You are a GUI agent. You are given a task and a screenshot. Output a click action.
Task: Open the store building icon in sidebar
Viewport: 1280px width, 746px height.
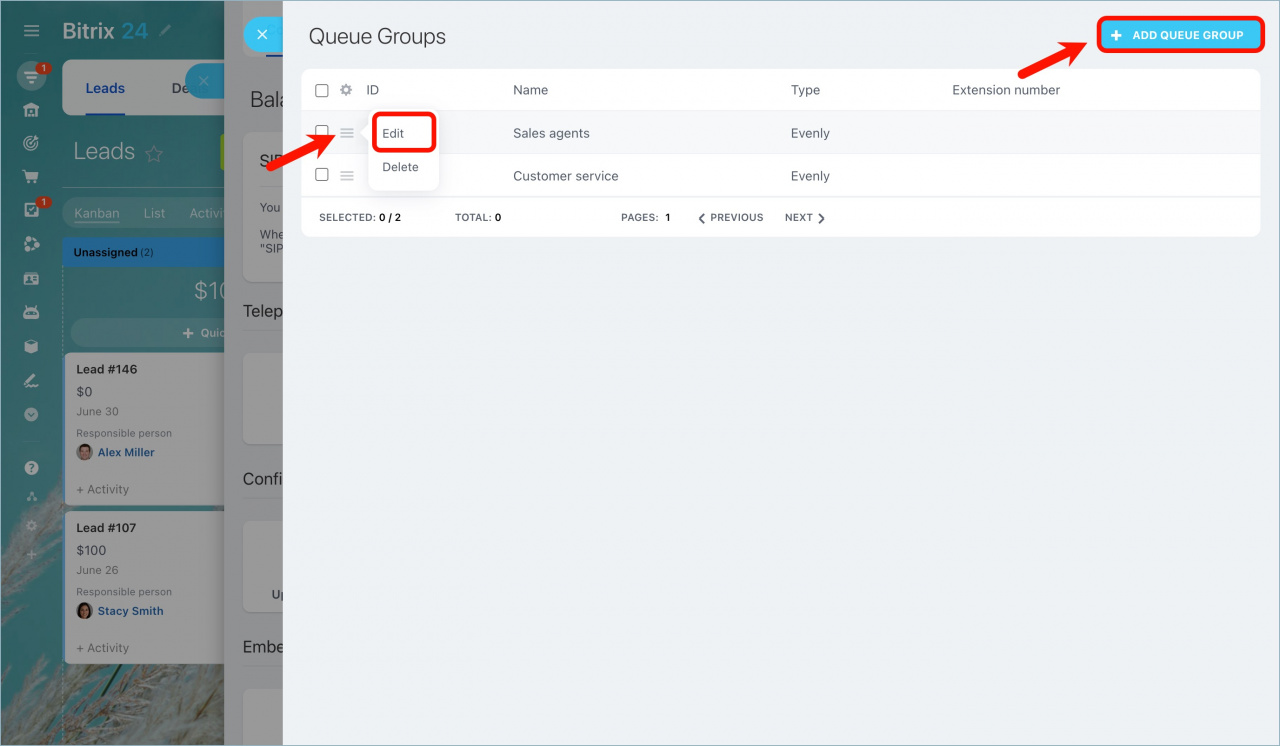31,110
